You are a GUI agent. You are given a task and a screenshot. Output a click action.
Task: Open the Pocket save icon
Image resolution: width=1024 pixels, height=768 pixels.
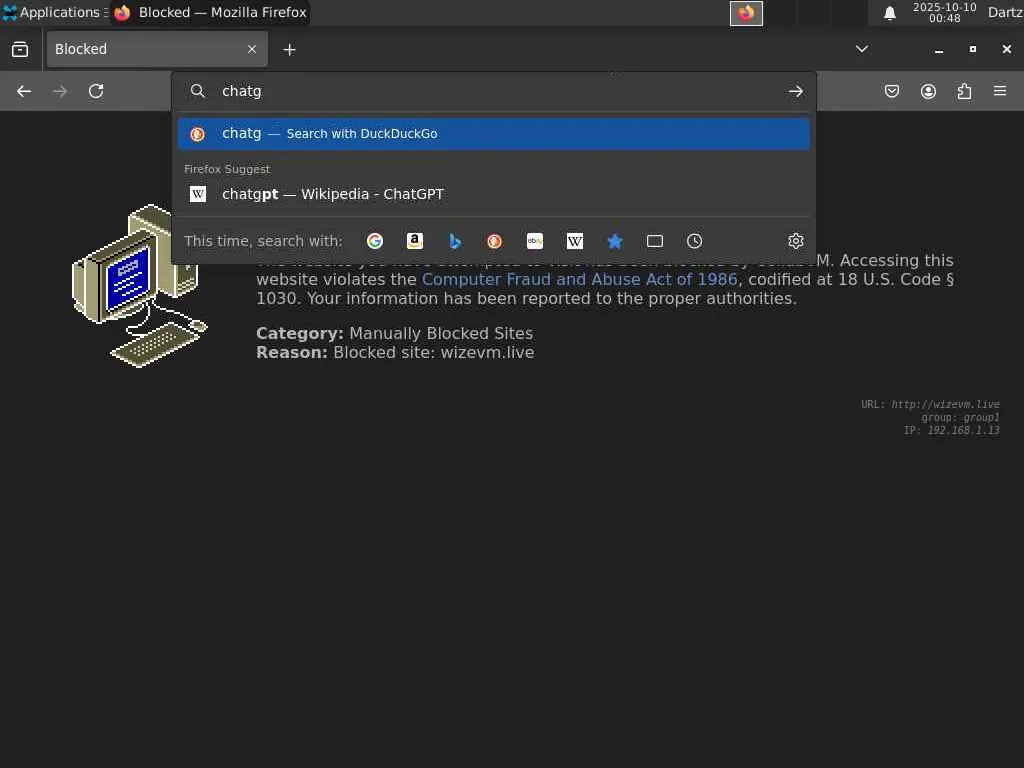[x=892, y=91]
